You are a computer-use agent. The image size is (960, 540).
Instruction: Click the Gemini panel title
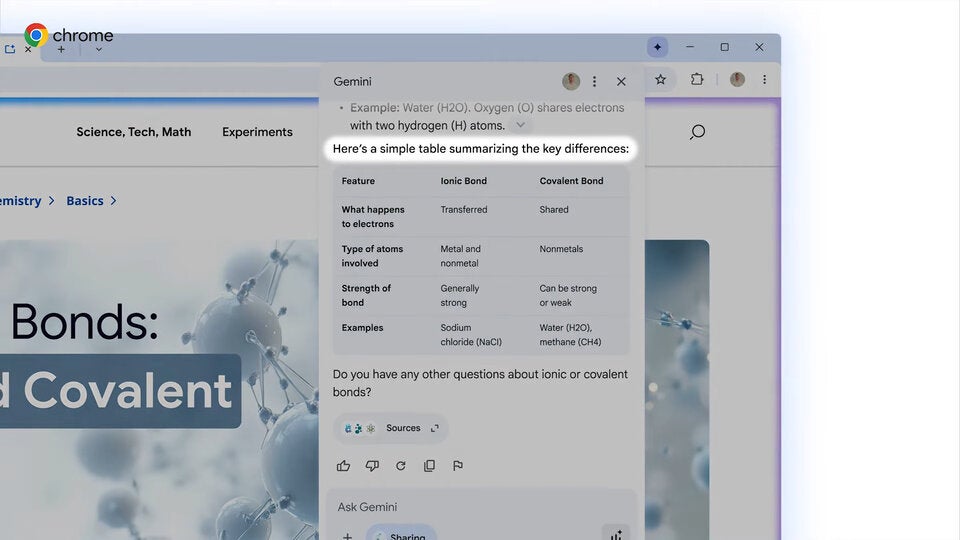point(352,81)
